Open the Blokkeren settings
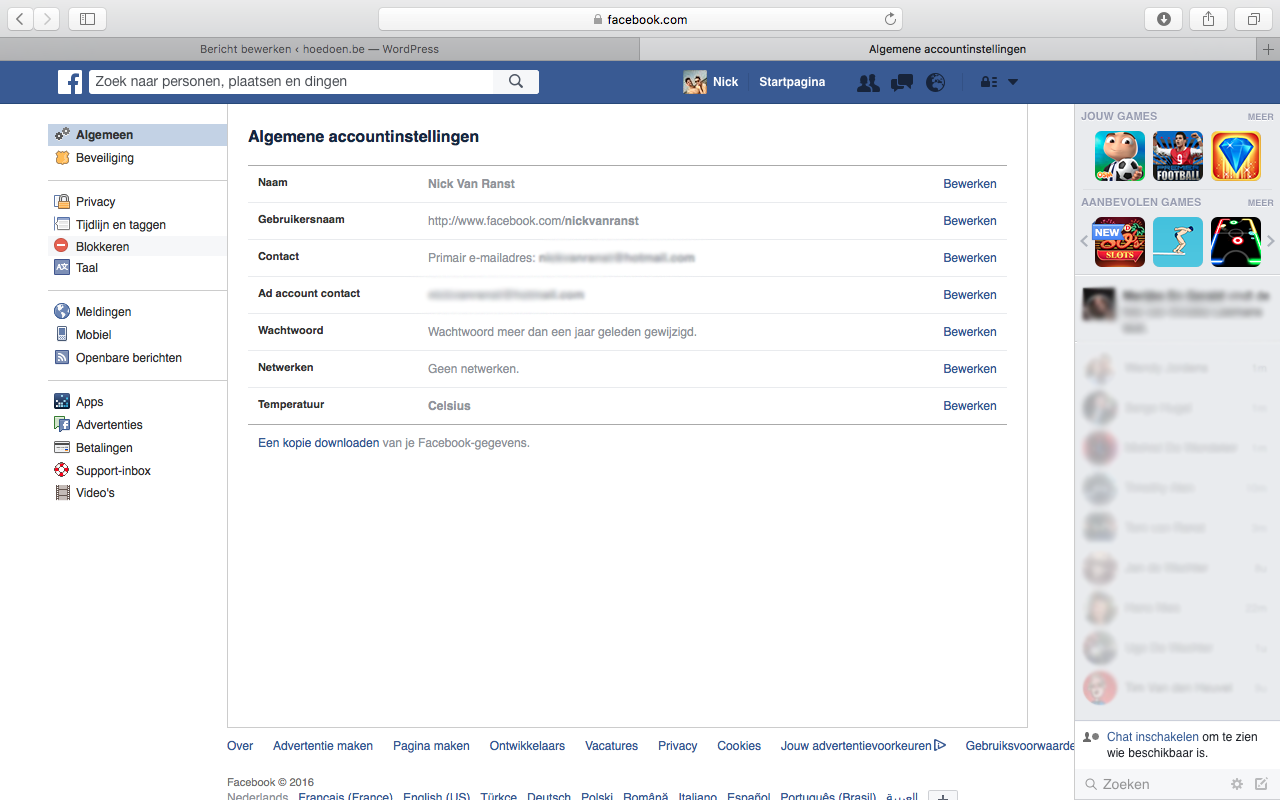1280x800 pixels. (x=138, y=246)
